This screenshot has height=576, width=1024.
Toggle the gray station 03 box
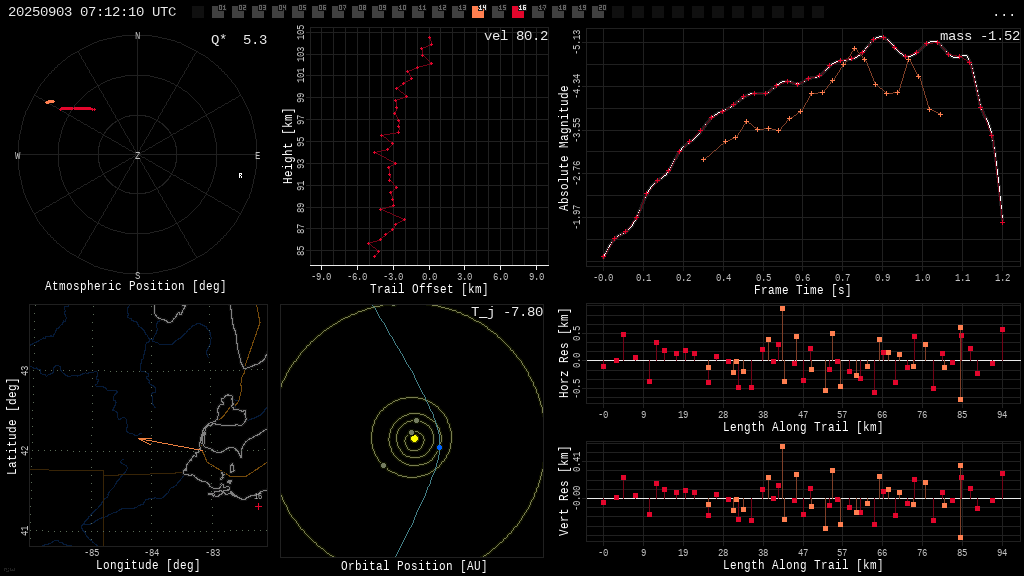pos(259,11)
